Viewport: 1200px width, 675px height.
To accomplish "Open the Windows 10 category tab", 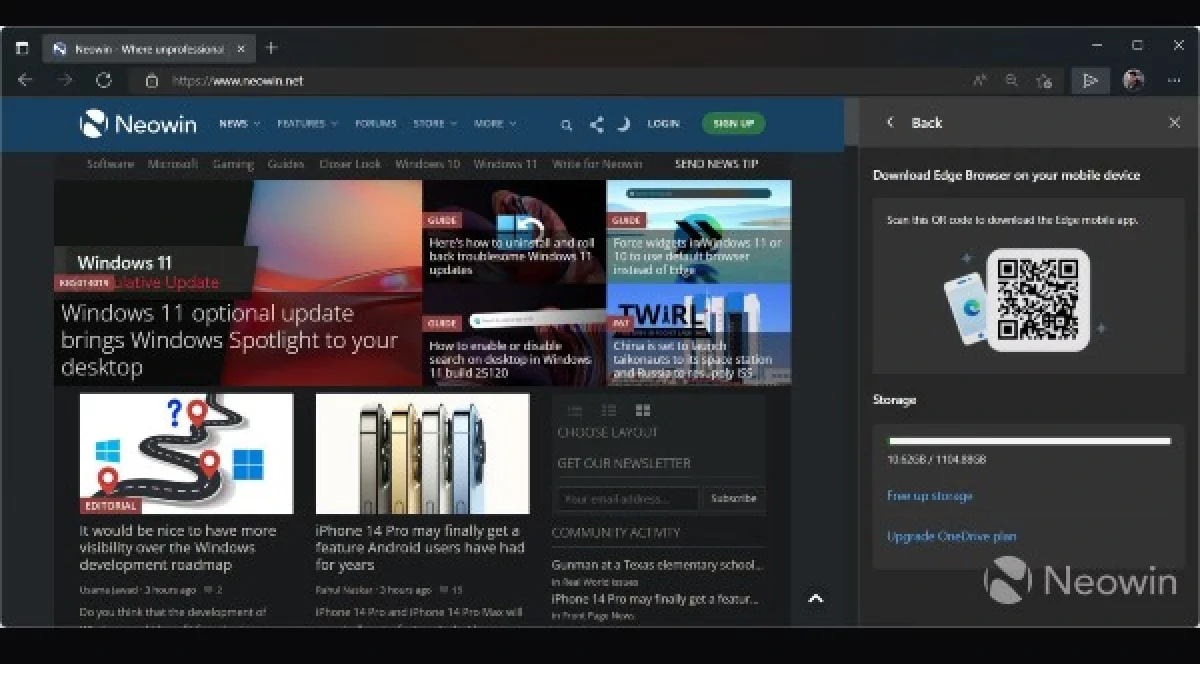I will pos(427,164).
